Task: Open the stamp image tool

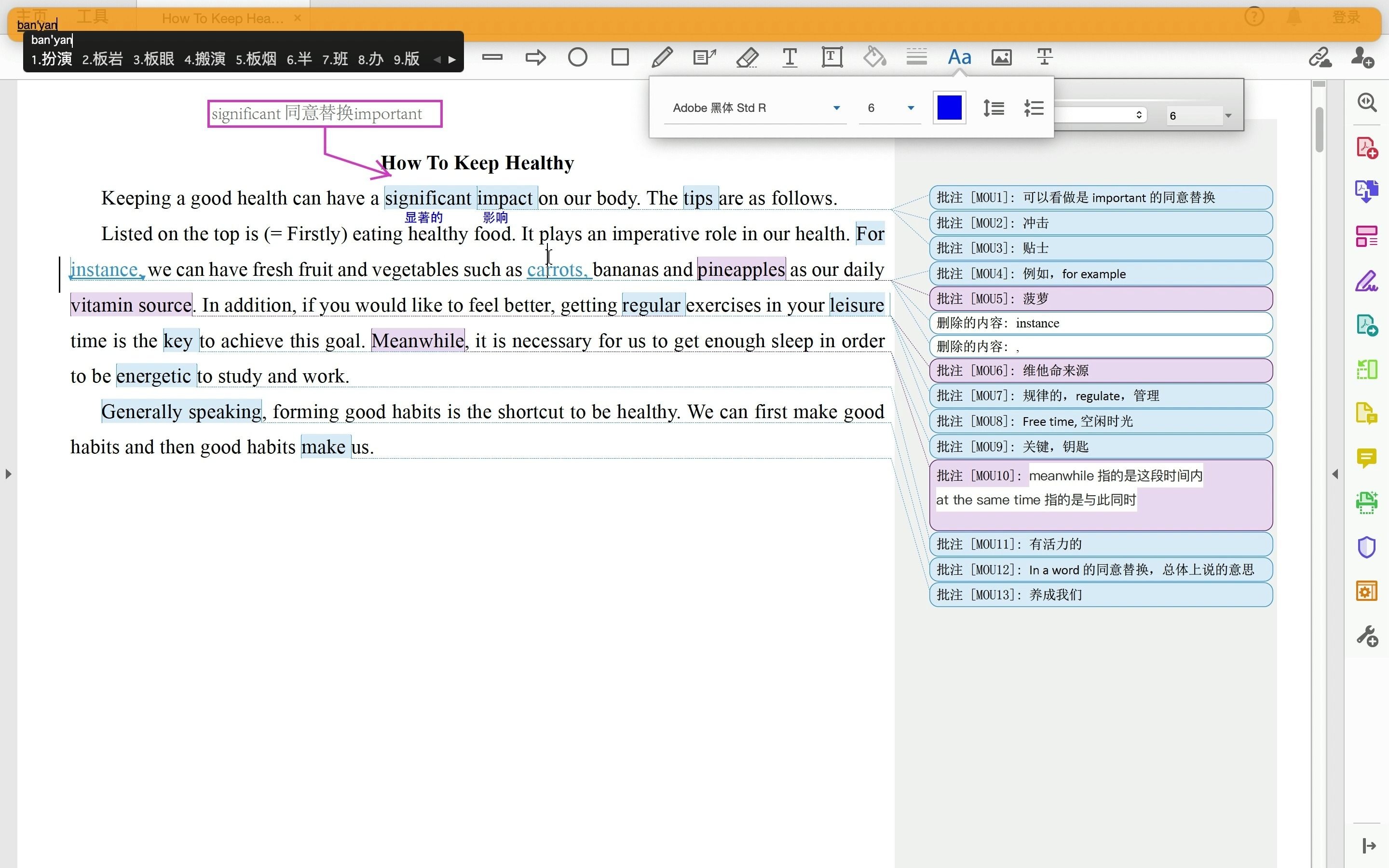Action: pyautogui.click(x=1002, y=57)
